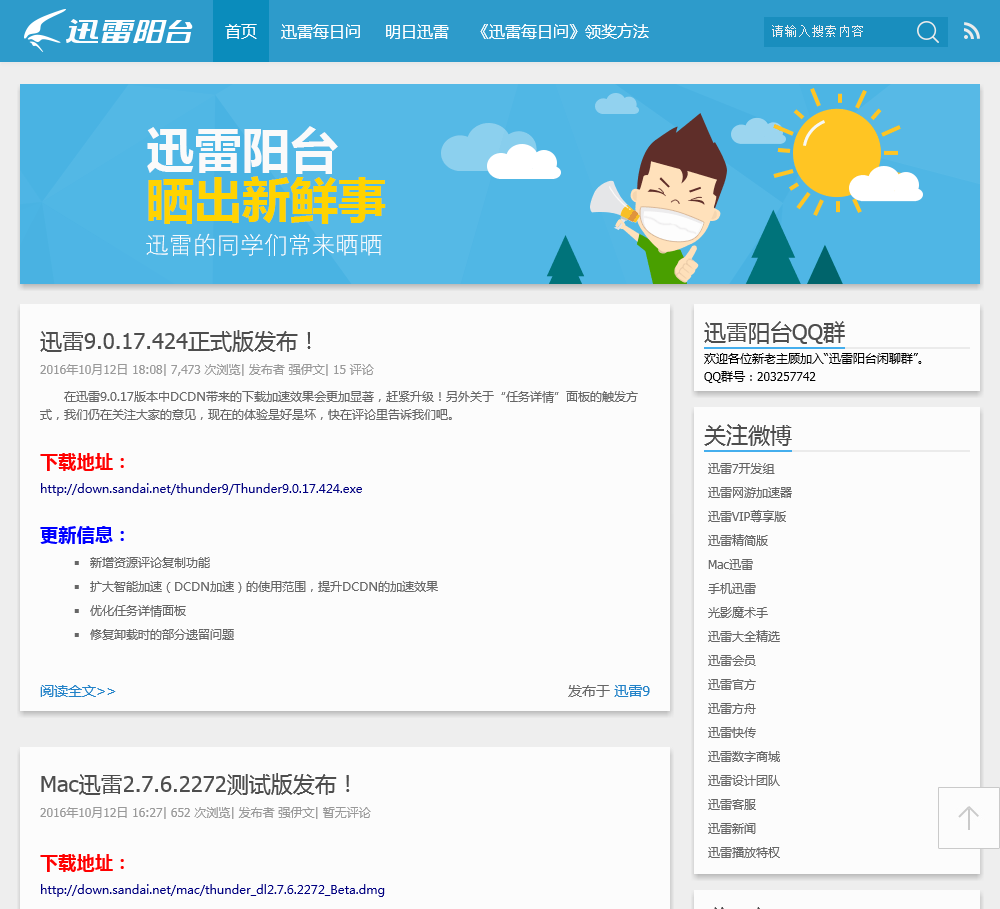This screenshot has width=1000, height=909.
Task: Focus the 请输入搜索内容 search field
Action: pos(838,31)
